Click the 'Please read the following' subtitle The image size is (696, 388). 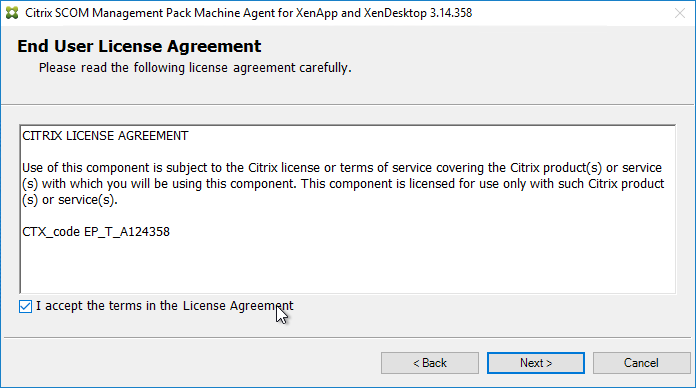coord(195,68)
